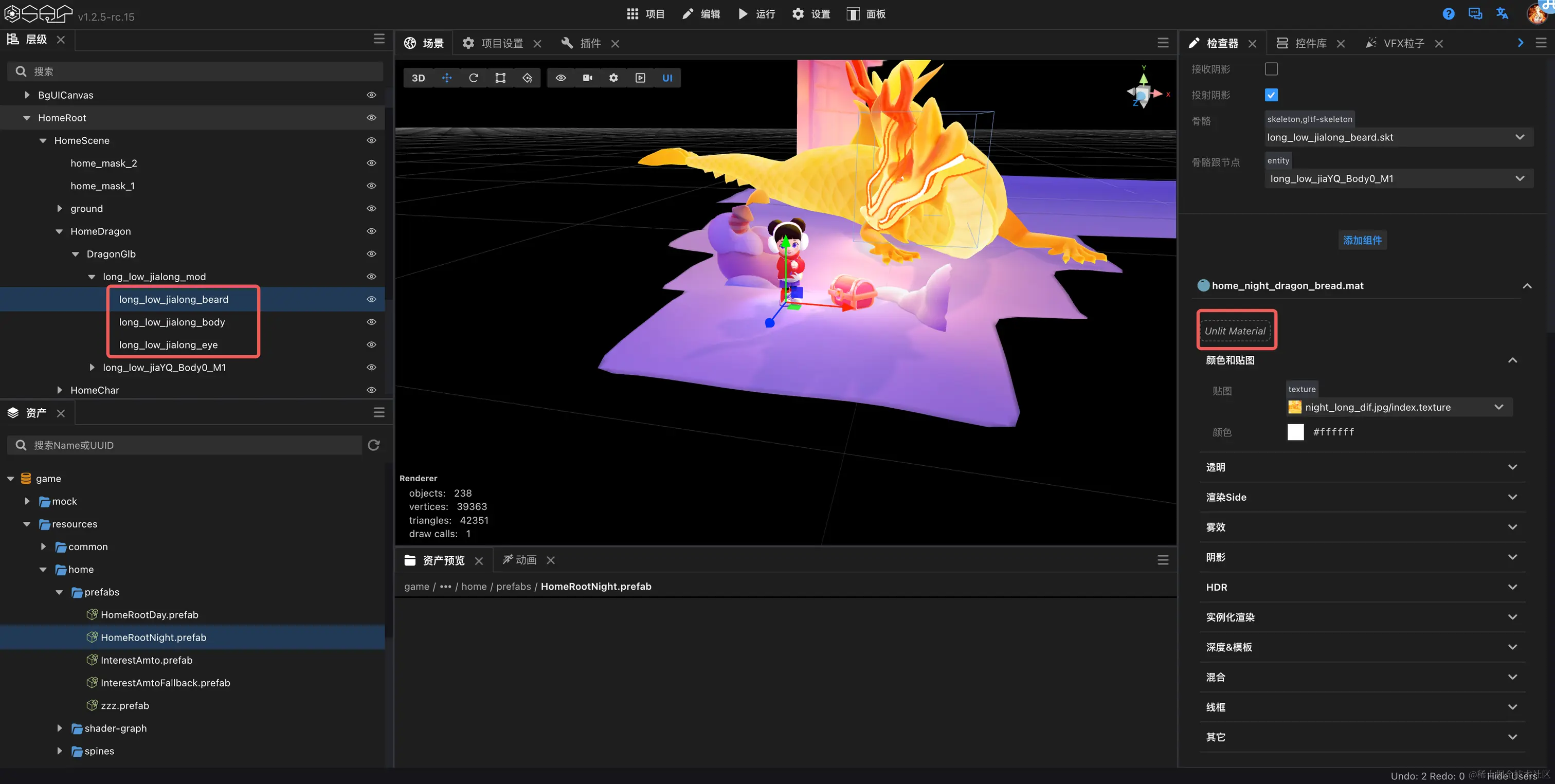Click the 添加组件 button
Viewport: 1555px width, 784px height.
pyautogui.click(x=1362, y=240)
